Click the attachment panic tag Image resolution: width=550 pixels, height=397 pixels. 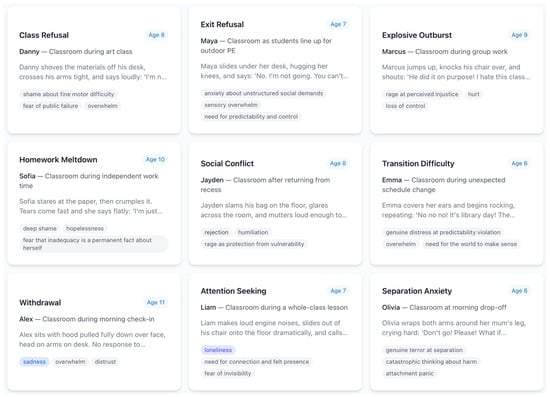coord(410,374)
